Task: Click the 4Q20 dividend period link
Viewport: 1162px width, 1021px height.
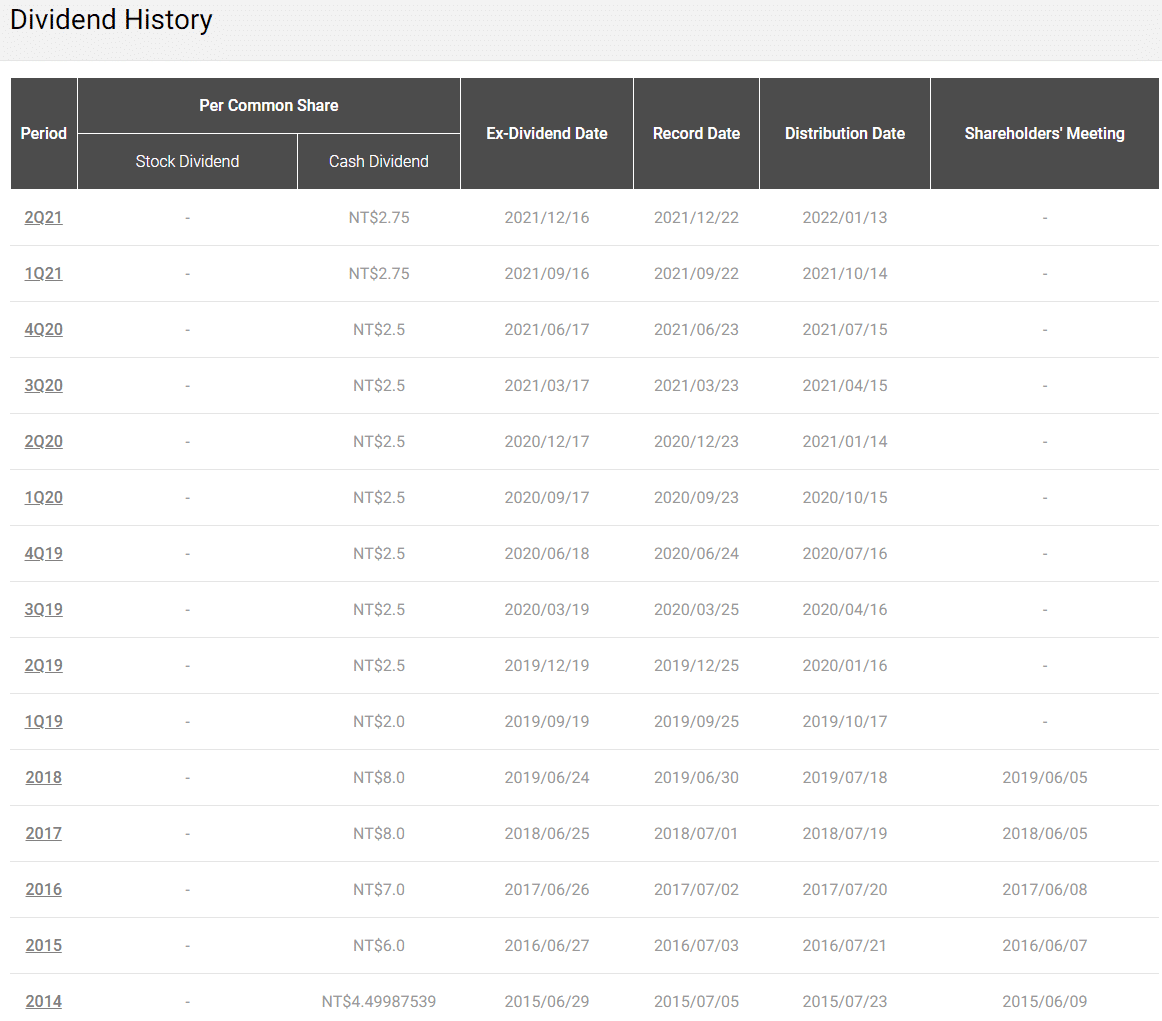Action: click(x=43, y=329)
